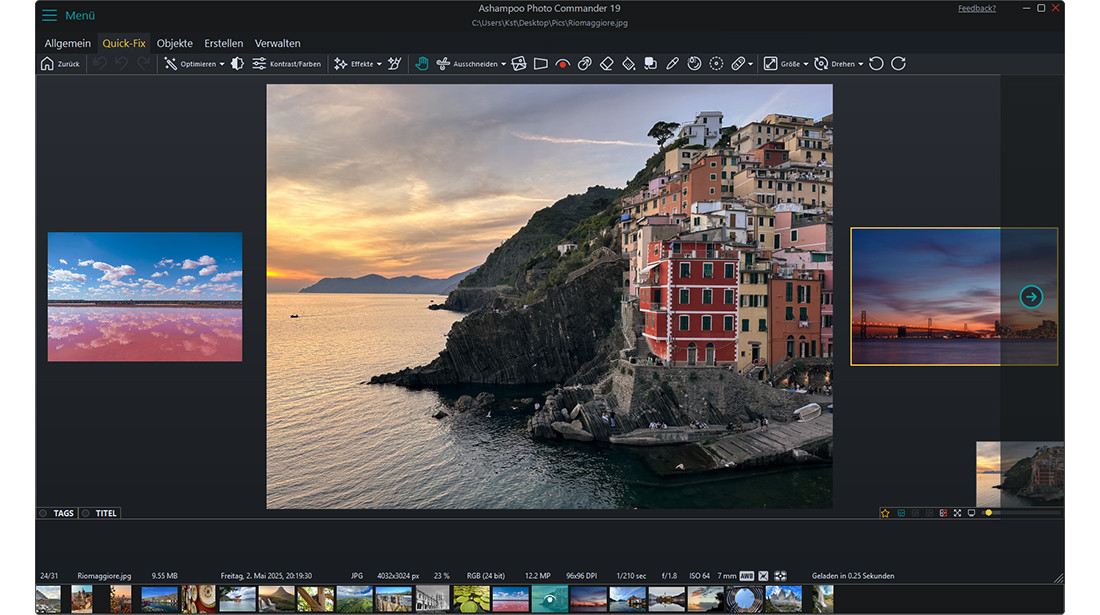Toggle the teal grid view icon
The width and height of the screenshot is (1100, 615).
(x=901, y=513)
